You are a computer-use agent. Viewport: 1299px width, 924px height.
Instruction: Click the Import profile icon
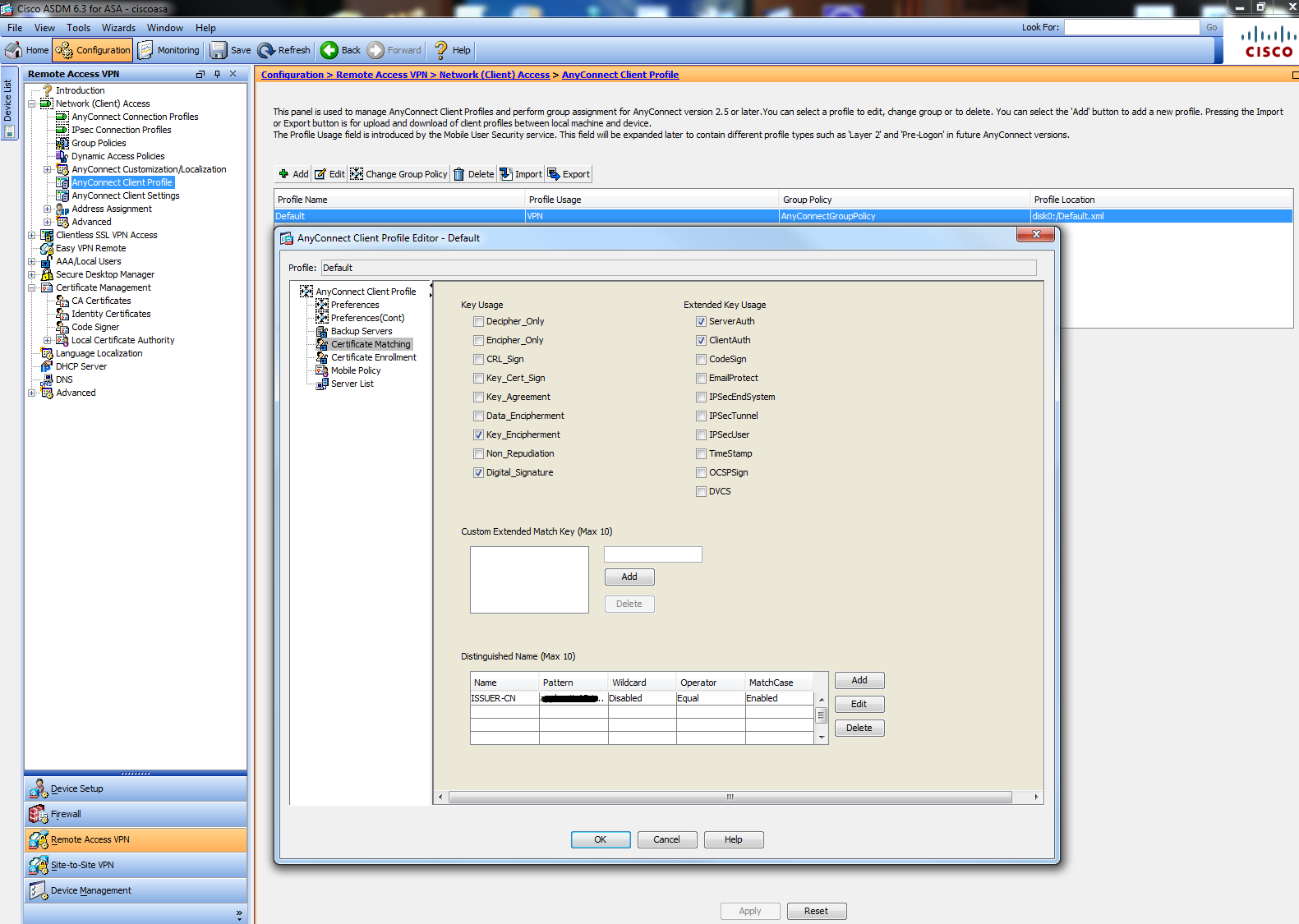506,174
